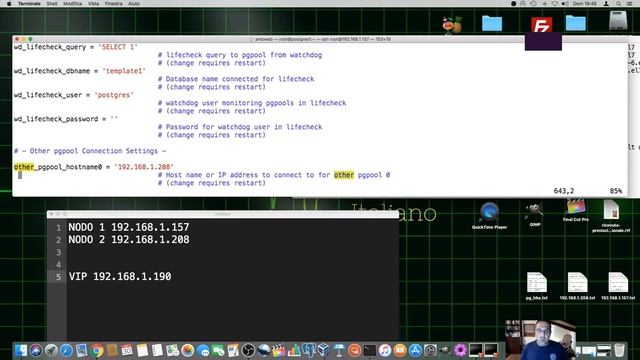Open the hard drive desktop icon
The width and height of the screenshot is (640, 360).
(x=618, y=20)
